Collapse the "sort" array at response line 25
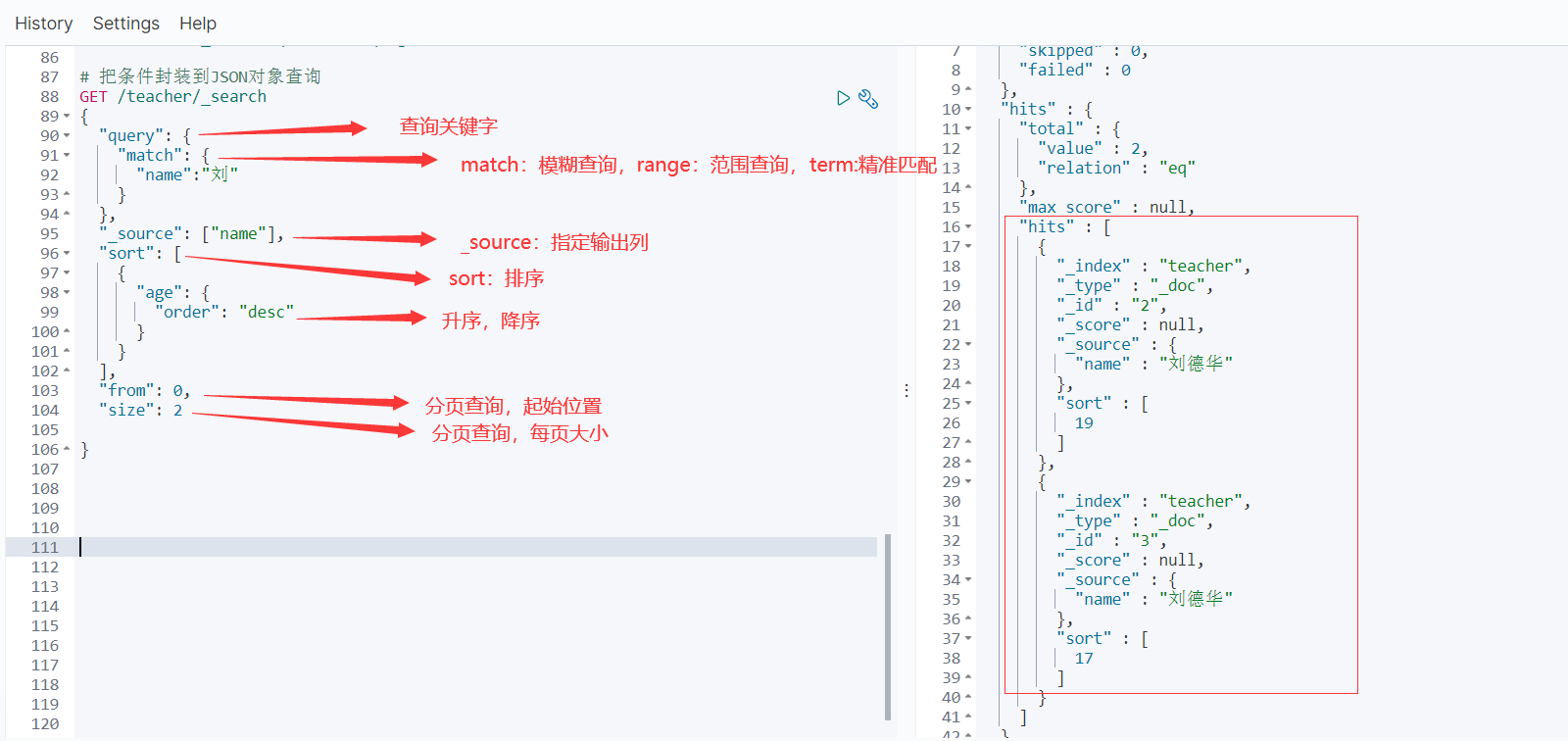This screenshot has width=1568, height=741. tap(968, 403)
